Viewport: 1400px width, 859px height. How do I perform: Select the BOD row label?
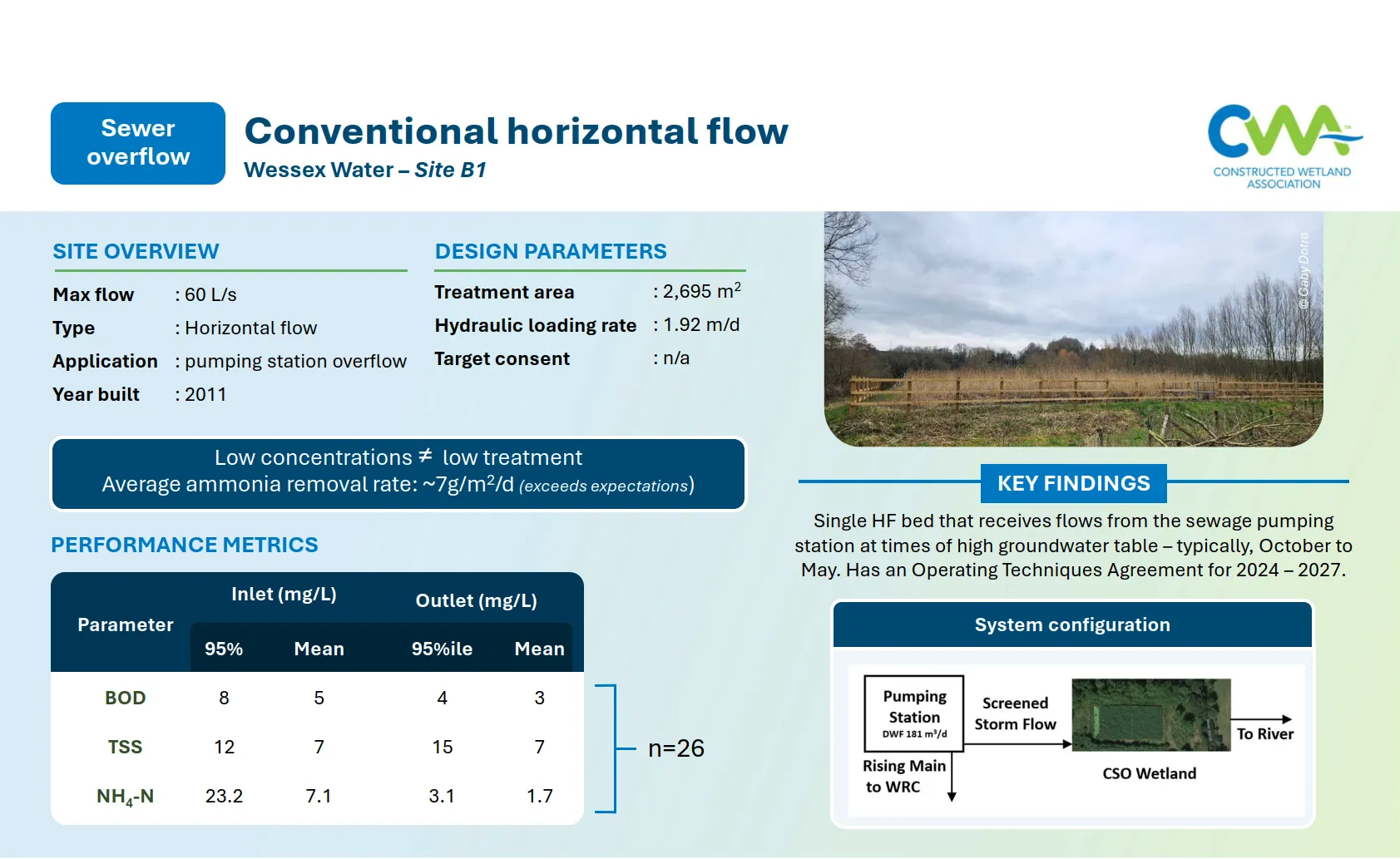tap(125, 698)
